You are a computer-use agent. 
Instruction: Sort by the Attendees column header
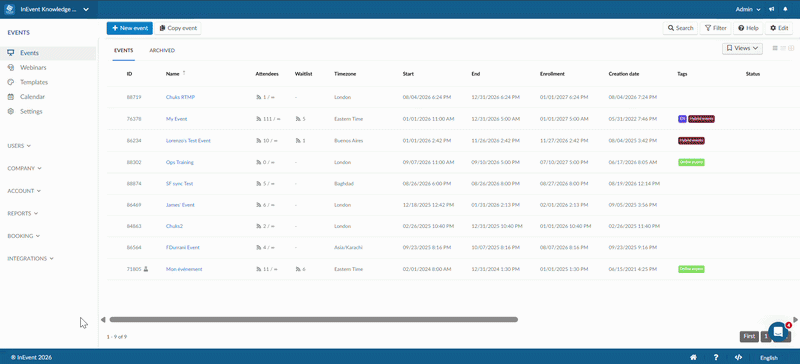coord(267,74)
